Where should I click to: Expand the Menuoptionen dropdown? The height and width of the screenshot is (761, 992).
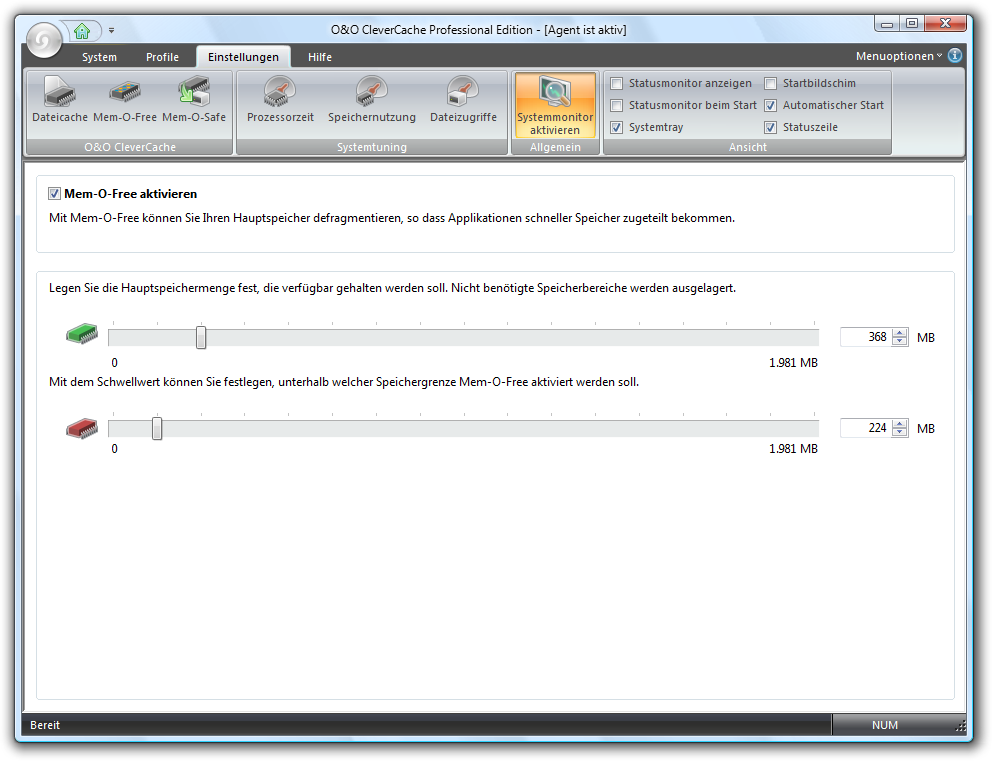tap(899, 56)
